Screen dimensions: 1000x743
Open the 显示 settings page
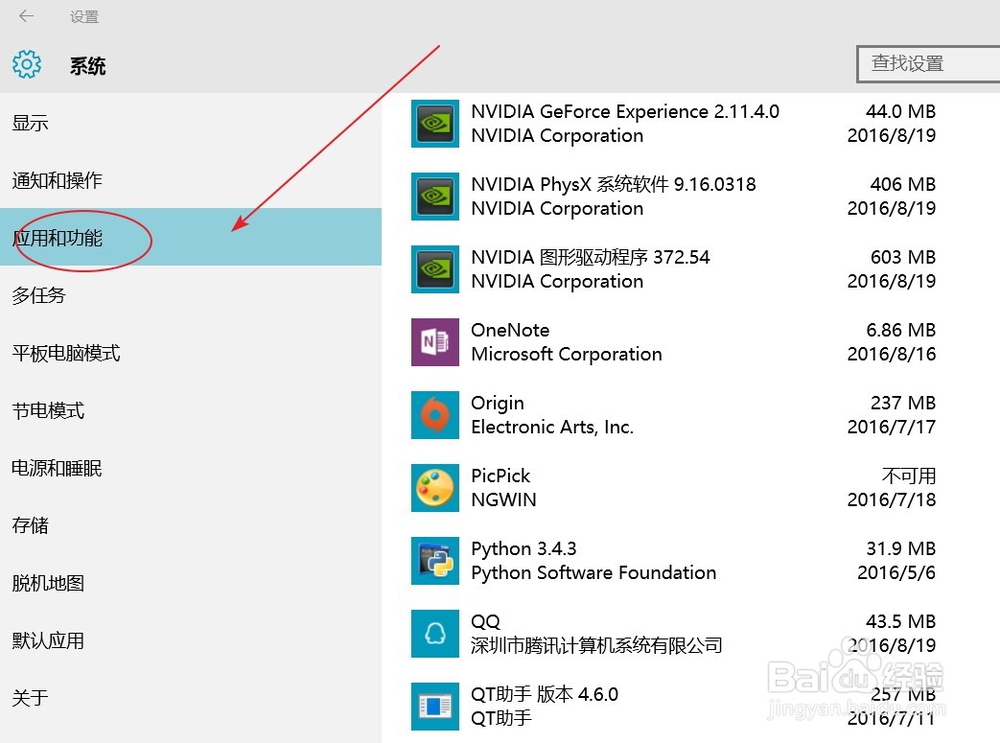click(x=31, y=123)
